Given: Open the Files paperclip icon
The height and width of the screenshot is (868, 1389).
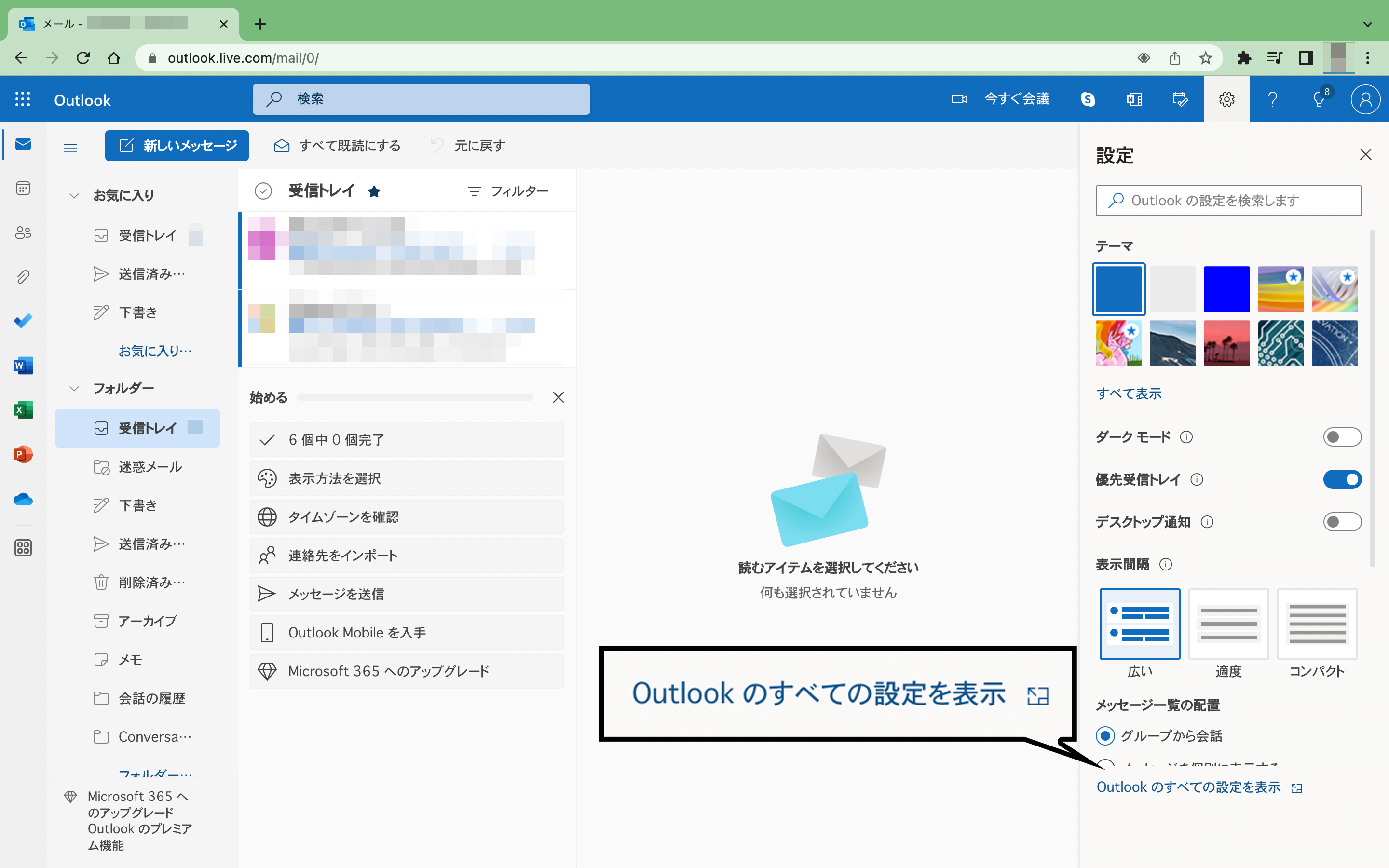Looking at the screenshot, I should (x=23, y=277).
